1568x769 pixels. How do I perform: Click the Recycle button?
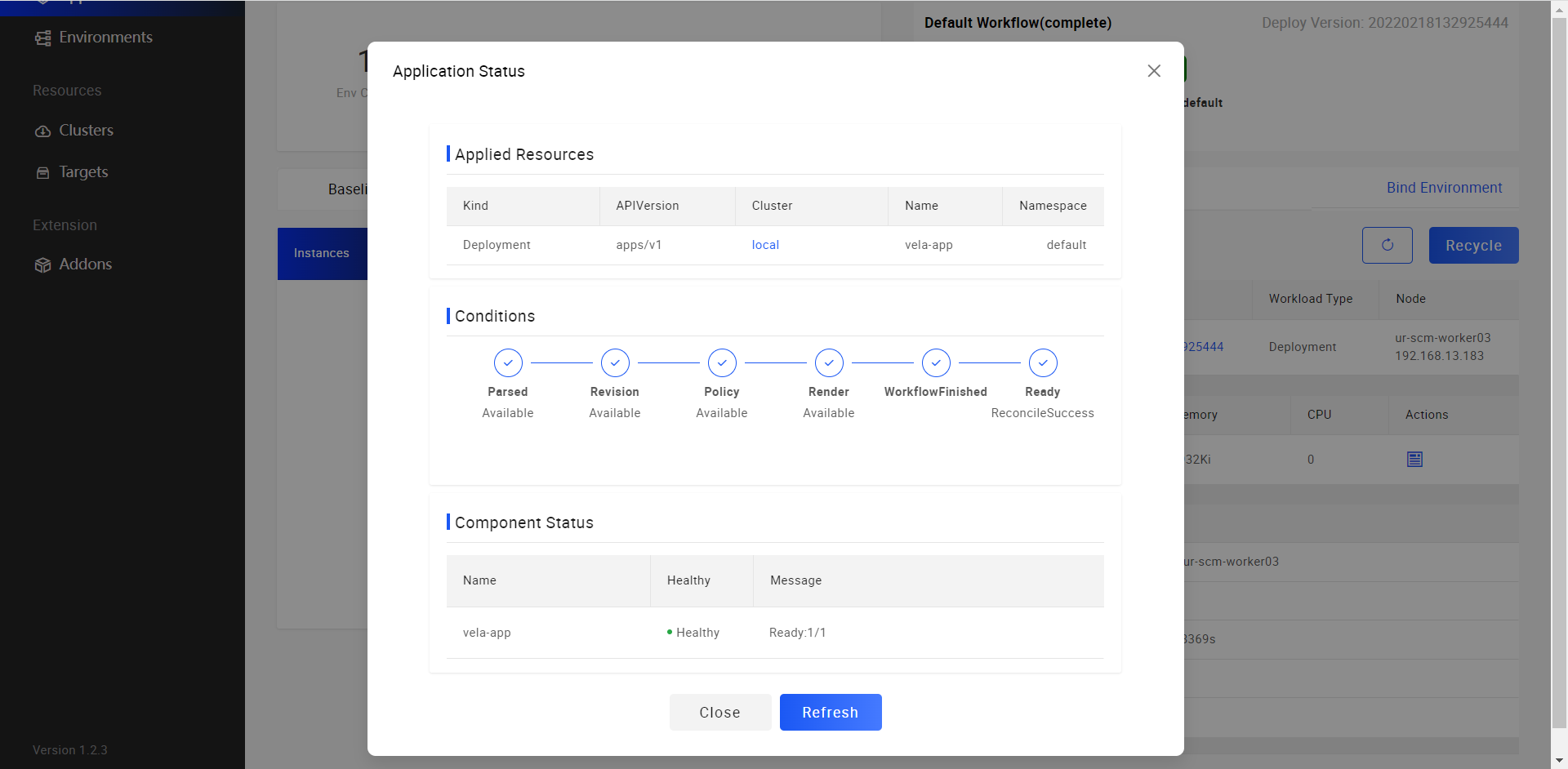pyautogui.click(x=1473, y=246)
